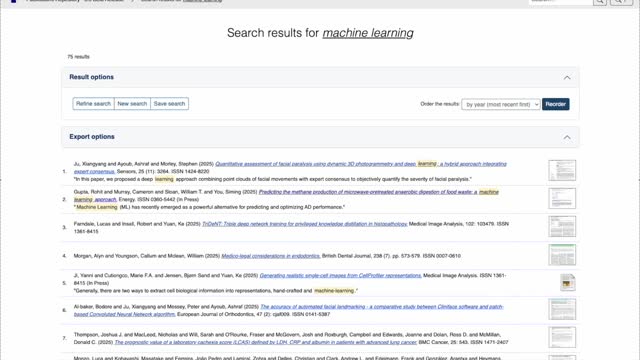
Task: Click the 'In this paper, we proposed a deep learning' snippet
Action: (x=273, y=179)
